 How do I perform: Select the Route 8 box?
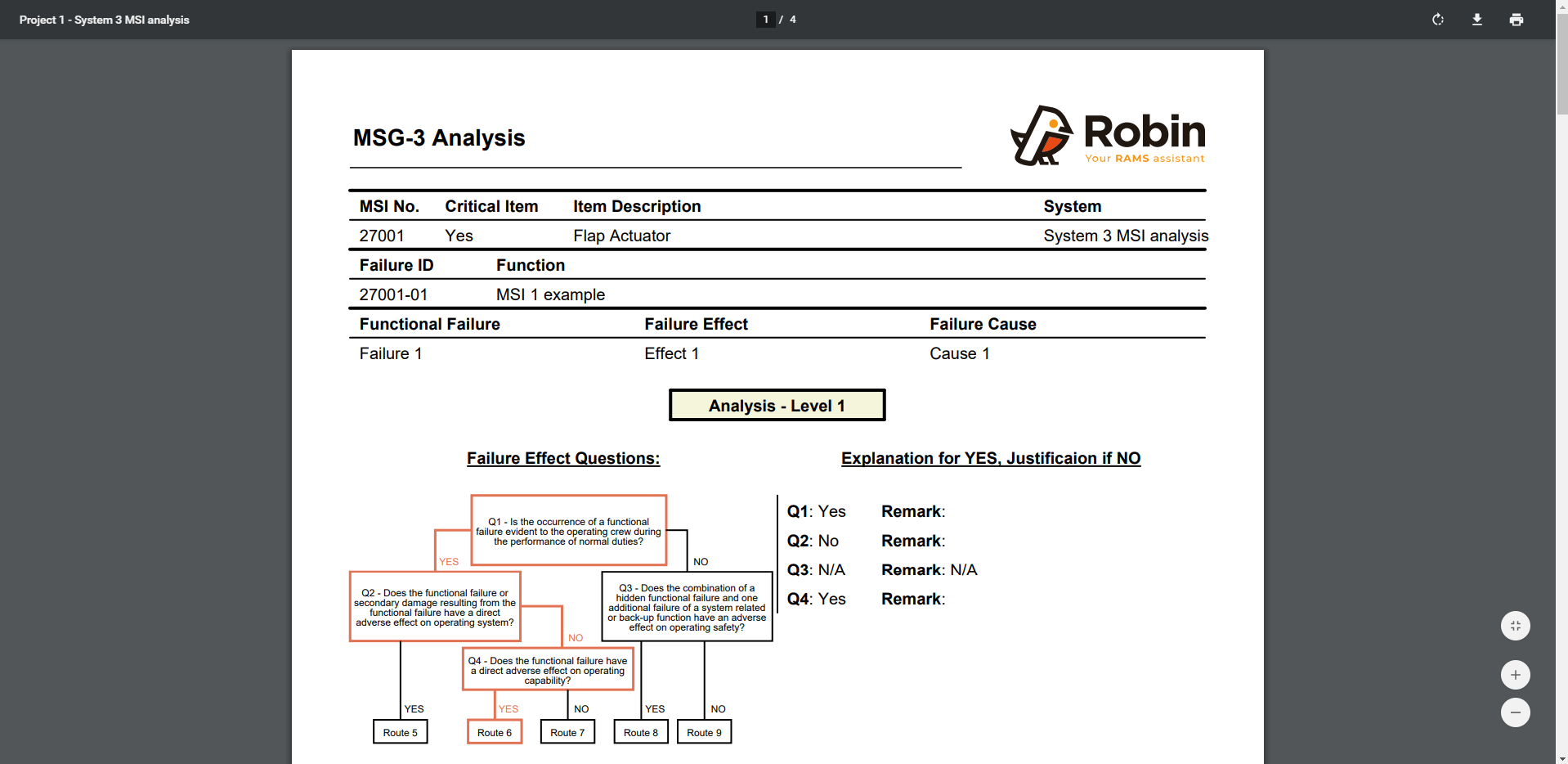[641, 732]
